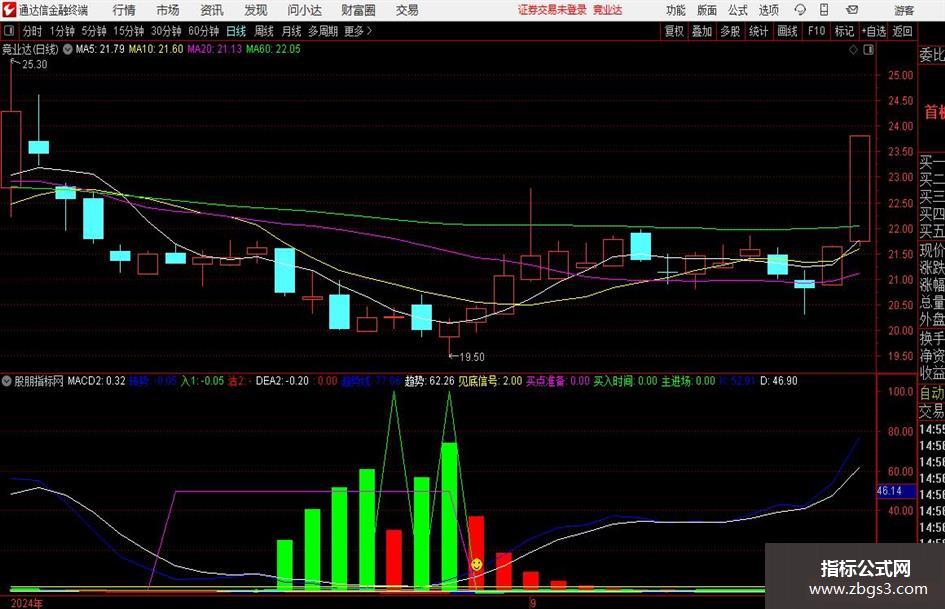Image resolution: width=945 pixels, height=609 pixels.
Task: Click the MA5: 21.79 value
Action: 100,49
